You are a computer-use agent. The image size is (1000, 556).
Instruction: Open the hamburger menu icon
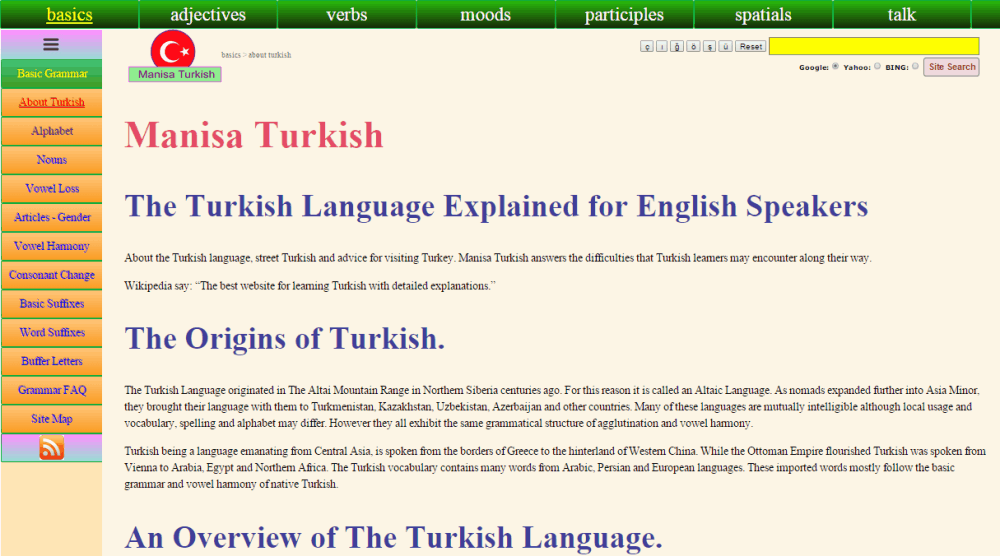point(51,44)
